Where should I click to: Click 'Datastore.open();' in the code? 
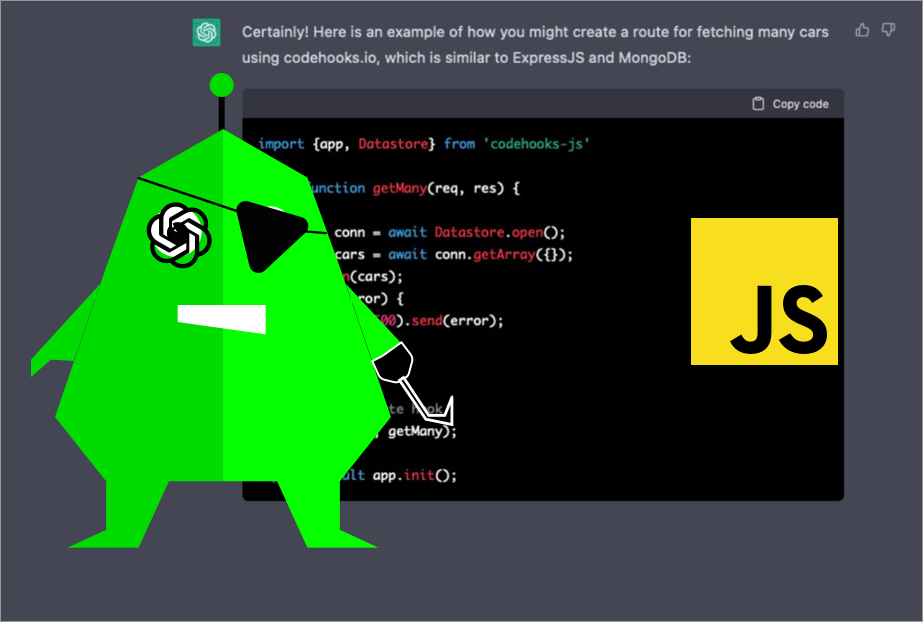click(500, 232)
